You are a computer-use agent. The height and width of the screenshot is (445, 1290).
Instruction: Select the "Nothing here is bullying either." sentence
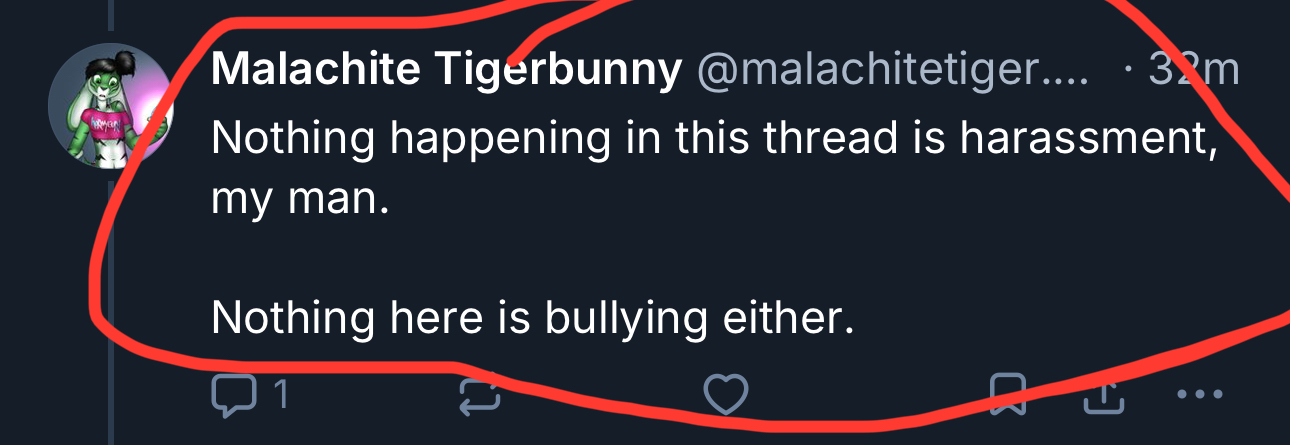pyautogui.click(x=532, y=318)
